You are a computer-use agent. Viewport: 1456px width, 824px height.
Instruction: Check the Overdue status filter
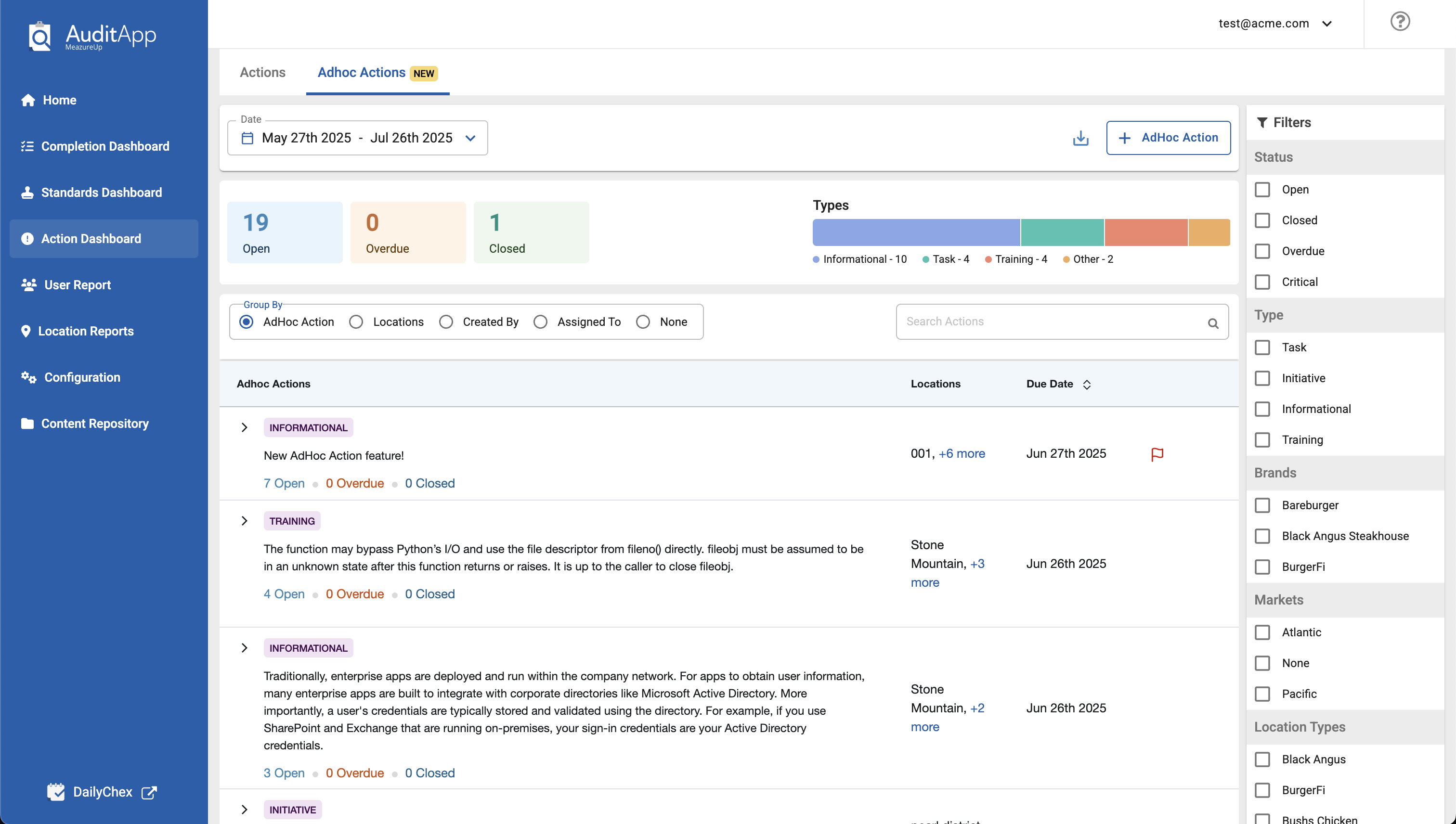tap(1262, 251)
